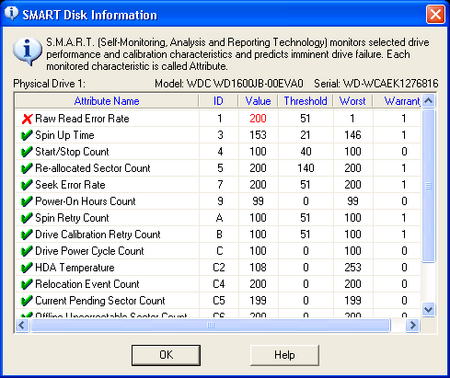Image resolution: width=450 pixels, height=378 pixels.
Task: Click the check icon beside Relocation Event Count
Action: click(x=27, y=284)
